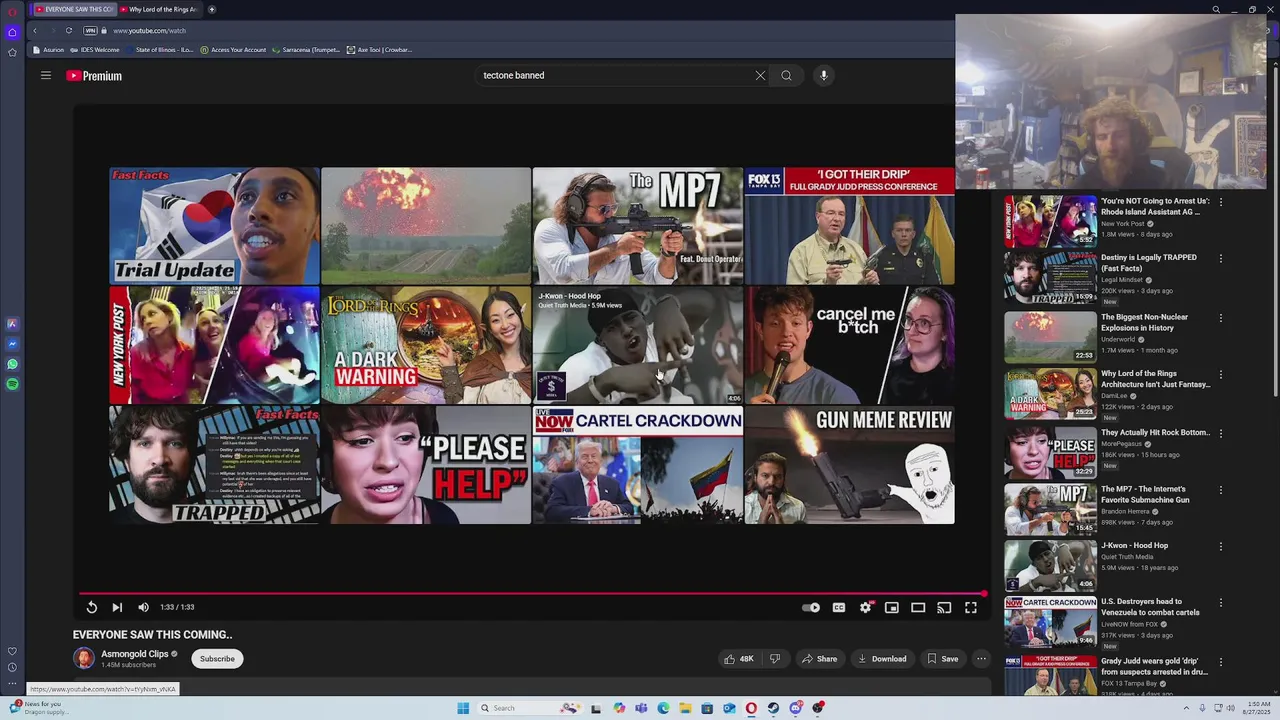Open options for 'They Actually Hit Rock Bottom' video
The image size is (1280, 720).
pos(1220,433)
